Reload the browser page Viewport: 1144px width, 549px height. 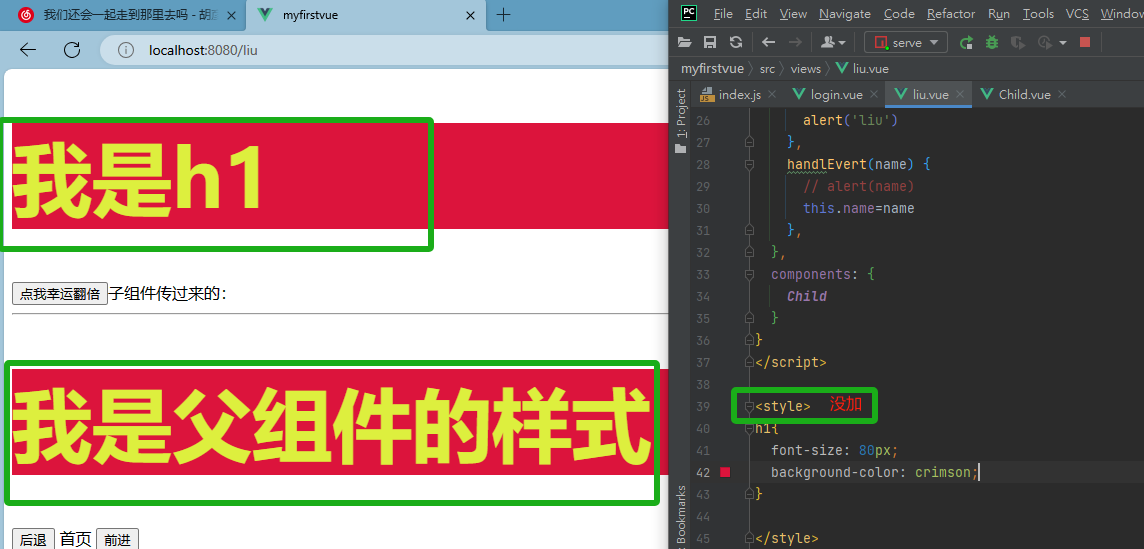(x=72, y=50)
